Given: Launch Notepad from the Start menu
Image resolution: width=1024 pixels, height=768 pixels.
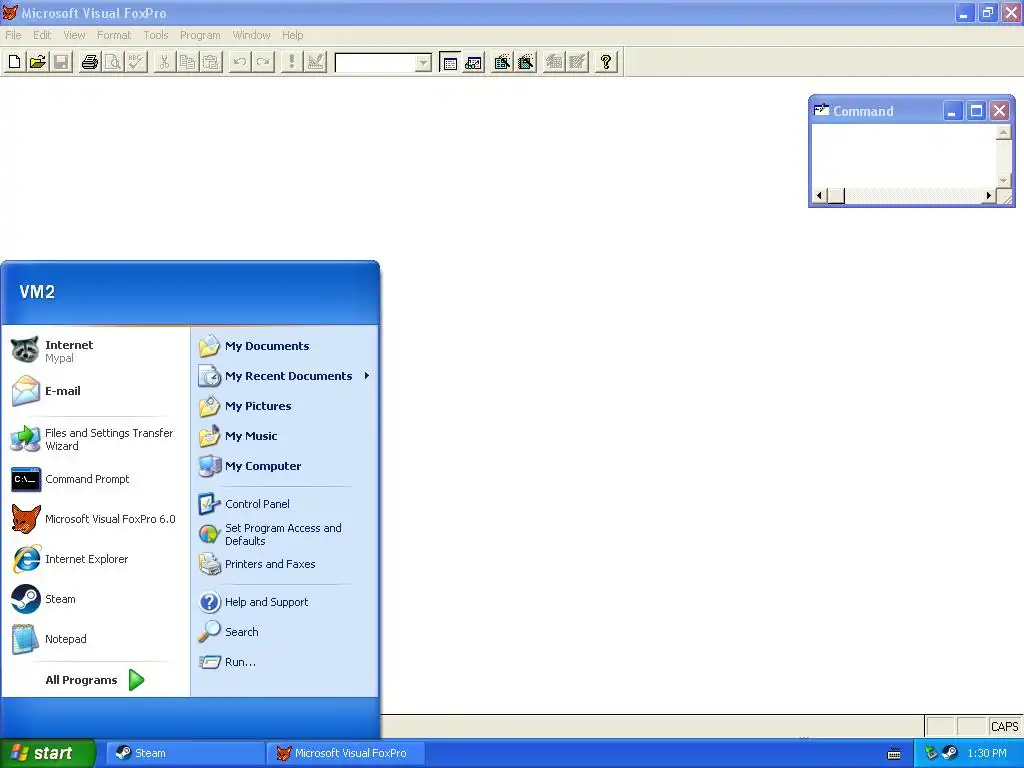Looking at the screenshot, I should click(95, 639).
